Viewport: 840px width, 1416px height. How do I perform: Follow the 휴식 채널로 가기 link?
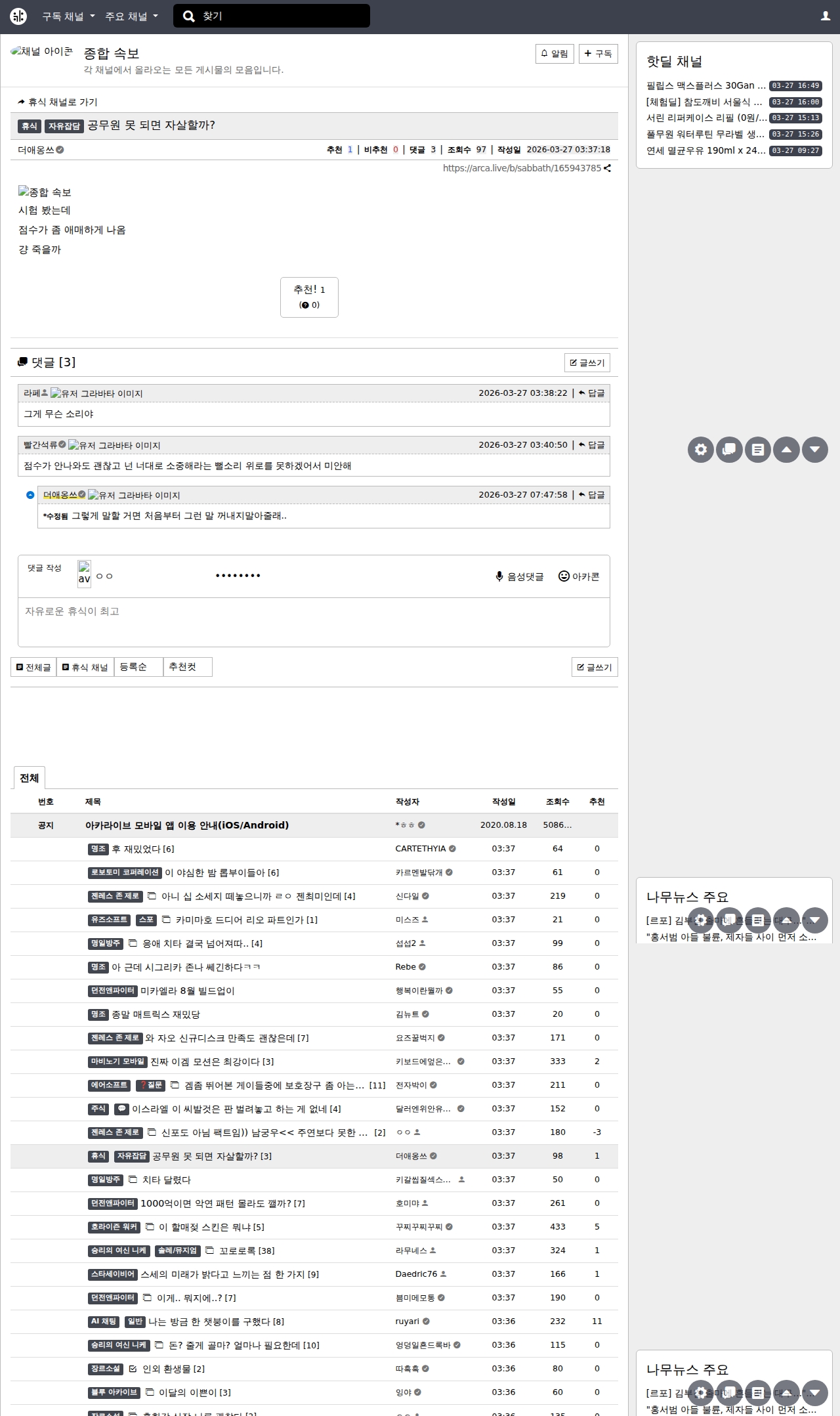pos(58,102)
